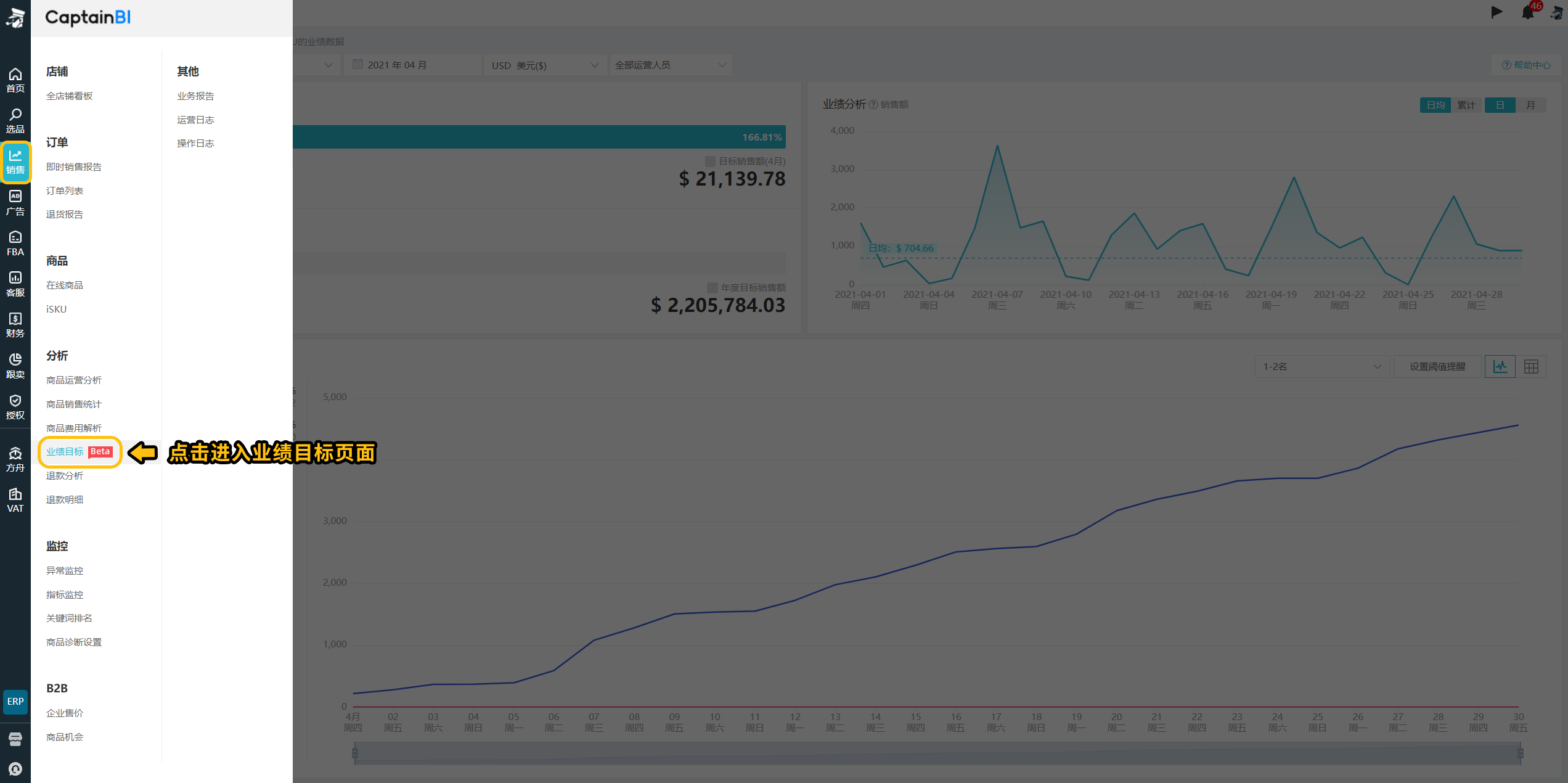Image resolution: width=1568 pixels, height=783 pixels.
Task: Select the 月 month granularity toggle
Action: tap(1530, 105)
